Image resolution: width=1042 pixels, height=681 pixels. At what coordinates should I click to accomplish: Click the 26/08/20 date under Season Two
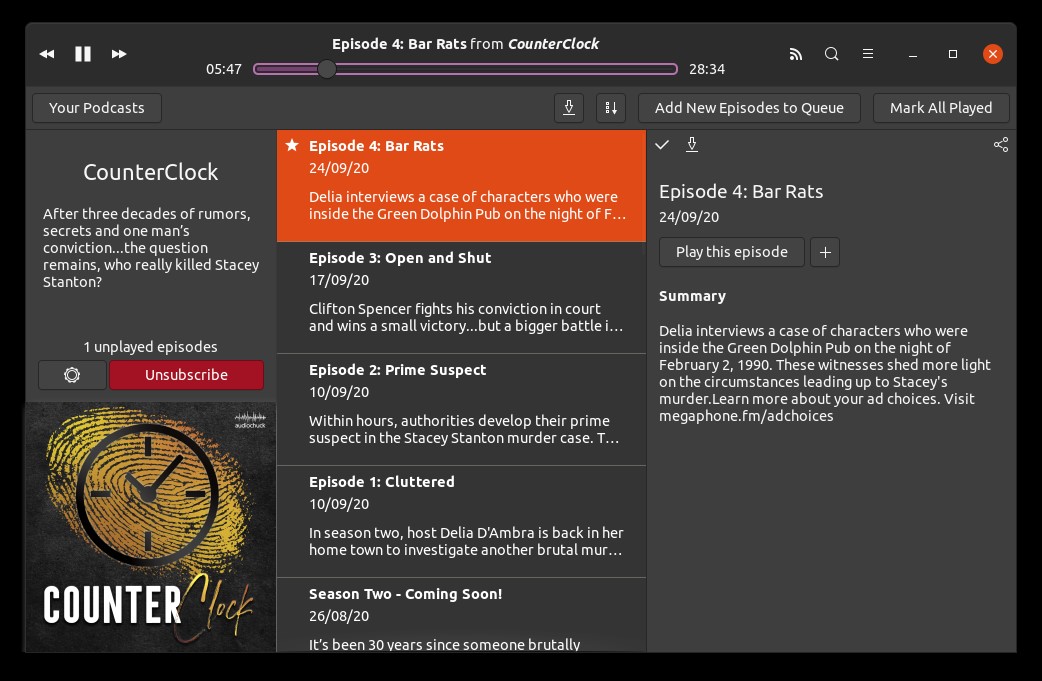[x=339, y=617]
